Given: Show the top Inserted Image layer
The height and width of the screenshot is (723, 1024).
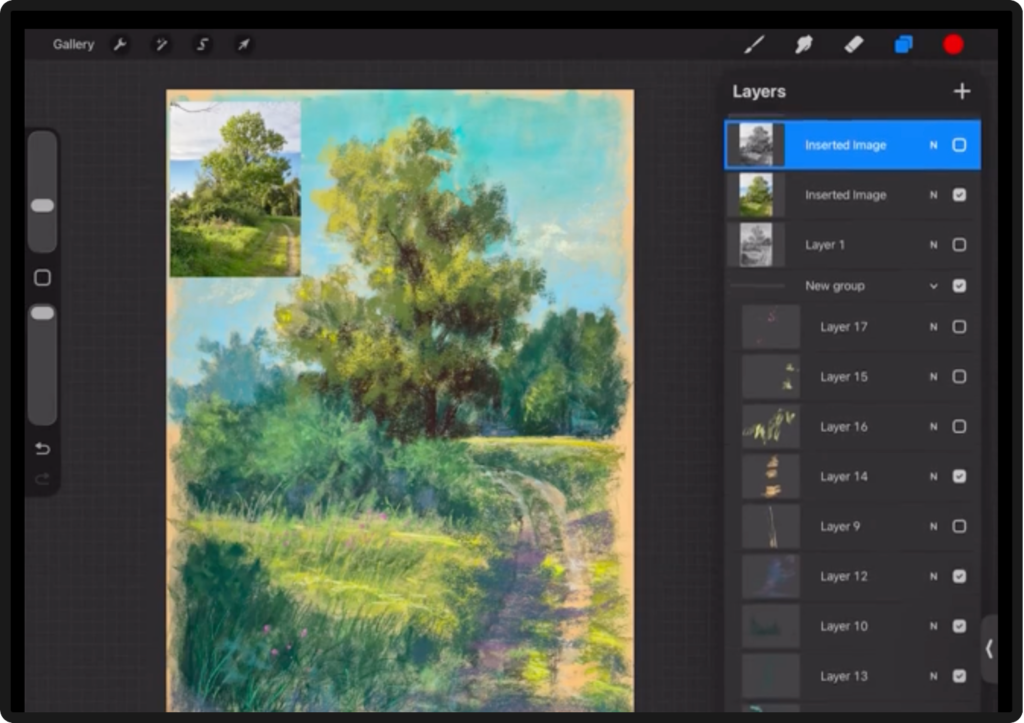Looking at the screenshot, I should click(959, 145).
